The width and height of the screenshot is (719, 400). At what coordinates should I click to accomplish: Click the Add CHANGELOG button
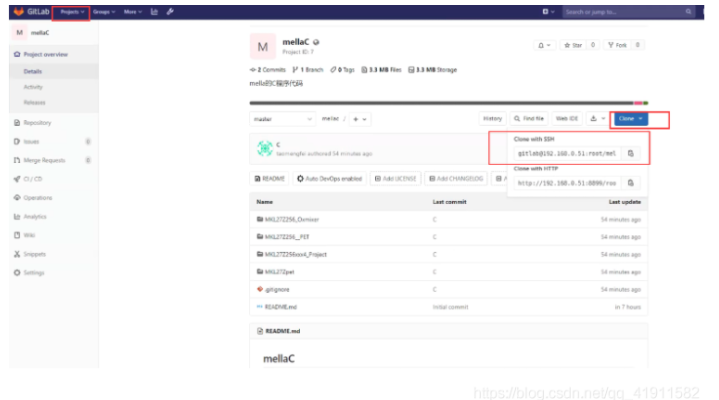tap(456, 179)
